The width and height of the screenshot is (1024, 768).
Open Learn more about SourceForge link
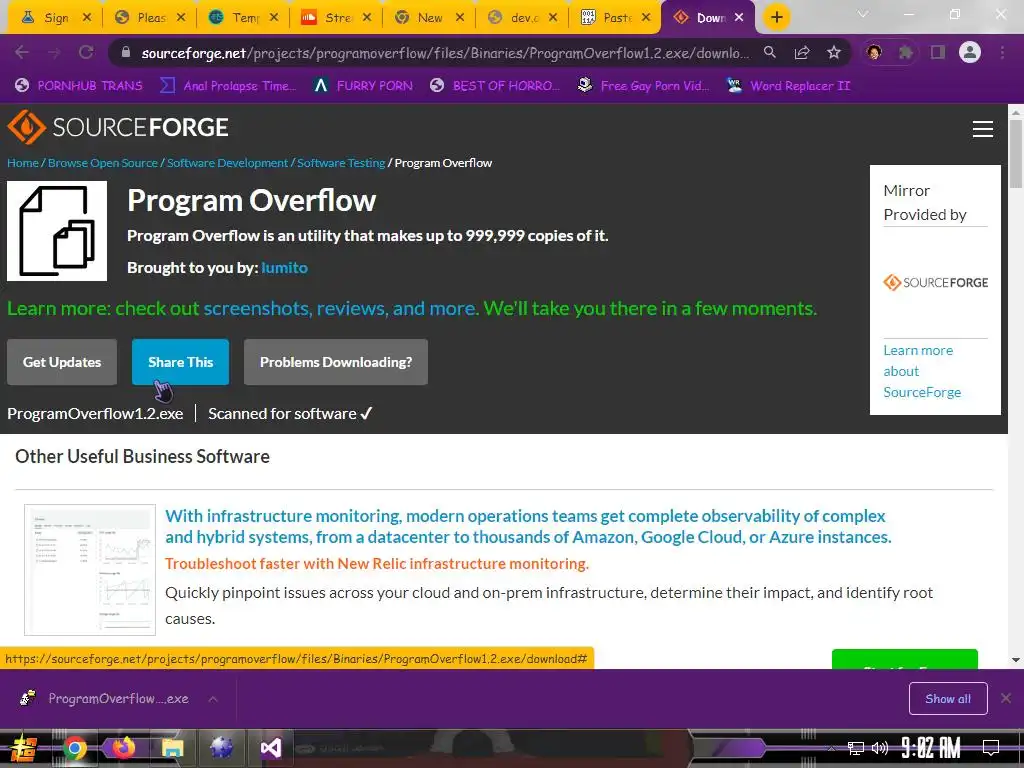pyautogui.click(x=921, y=371)
